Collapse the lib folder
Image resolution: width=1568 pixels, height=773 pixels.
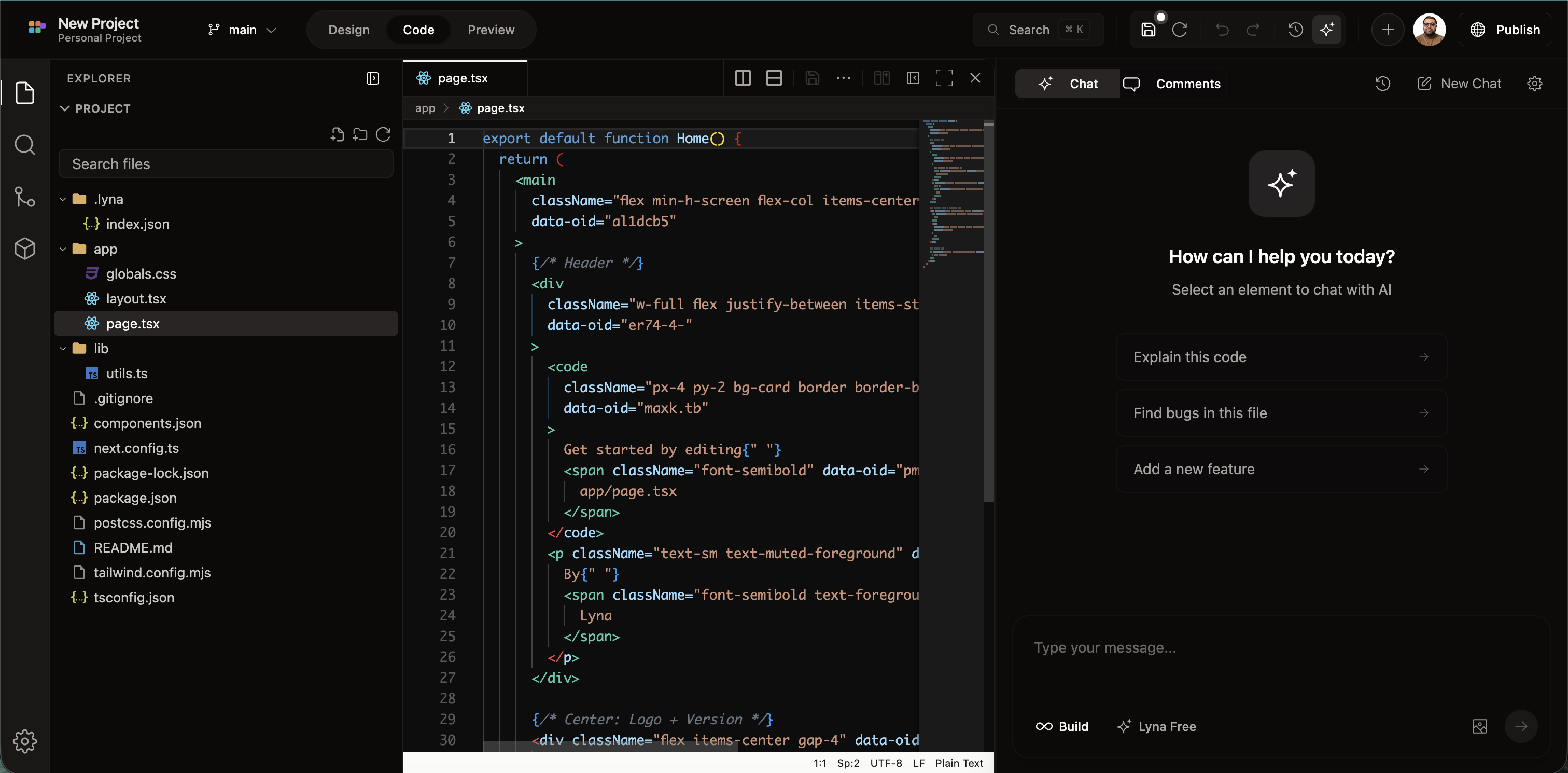[x=62, y=348]
